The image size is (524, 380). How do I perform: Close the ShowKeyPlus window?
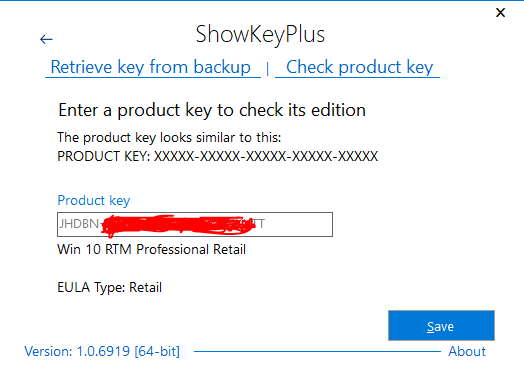[x=500, y=13]
